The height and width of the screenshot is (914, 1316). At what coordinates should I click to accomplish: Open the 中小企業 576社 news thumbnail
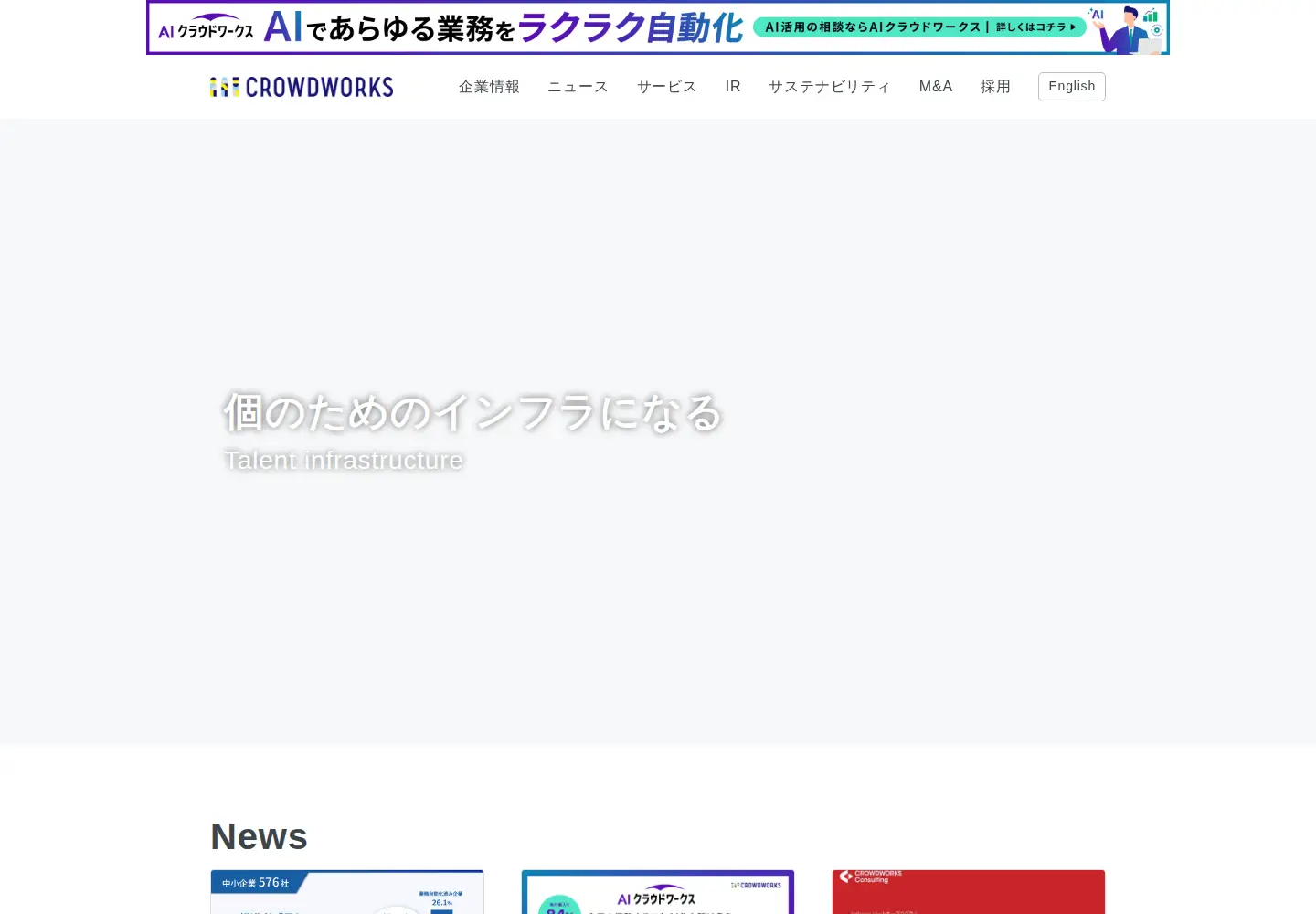347,892
